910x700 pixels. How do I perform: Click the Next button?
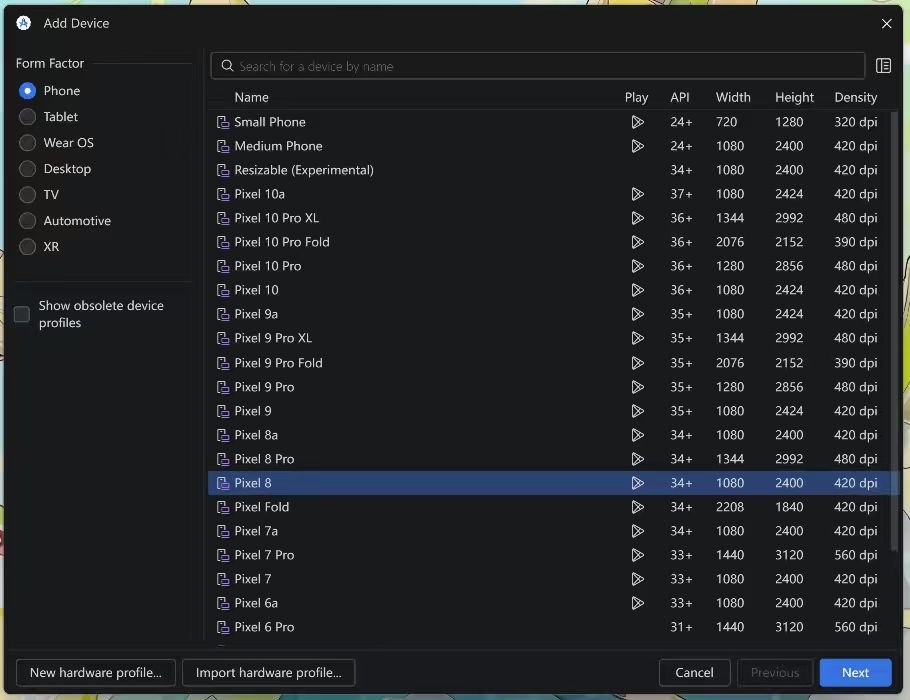point(855,672)
